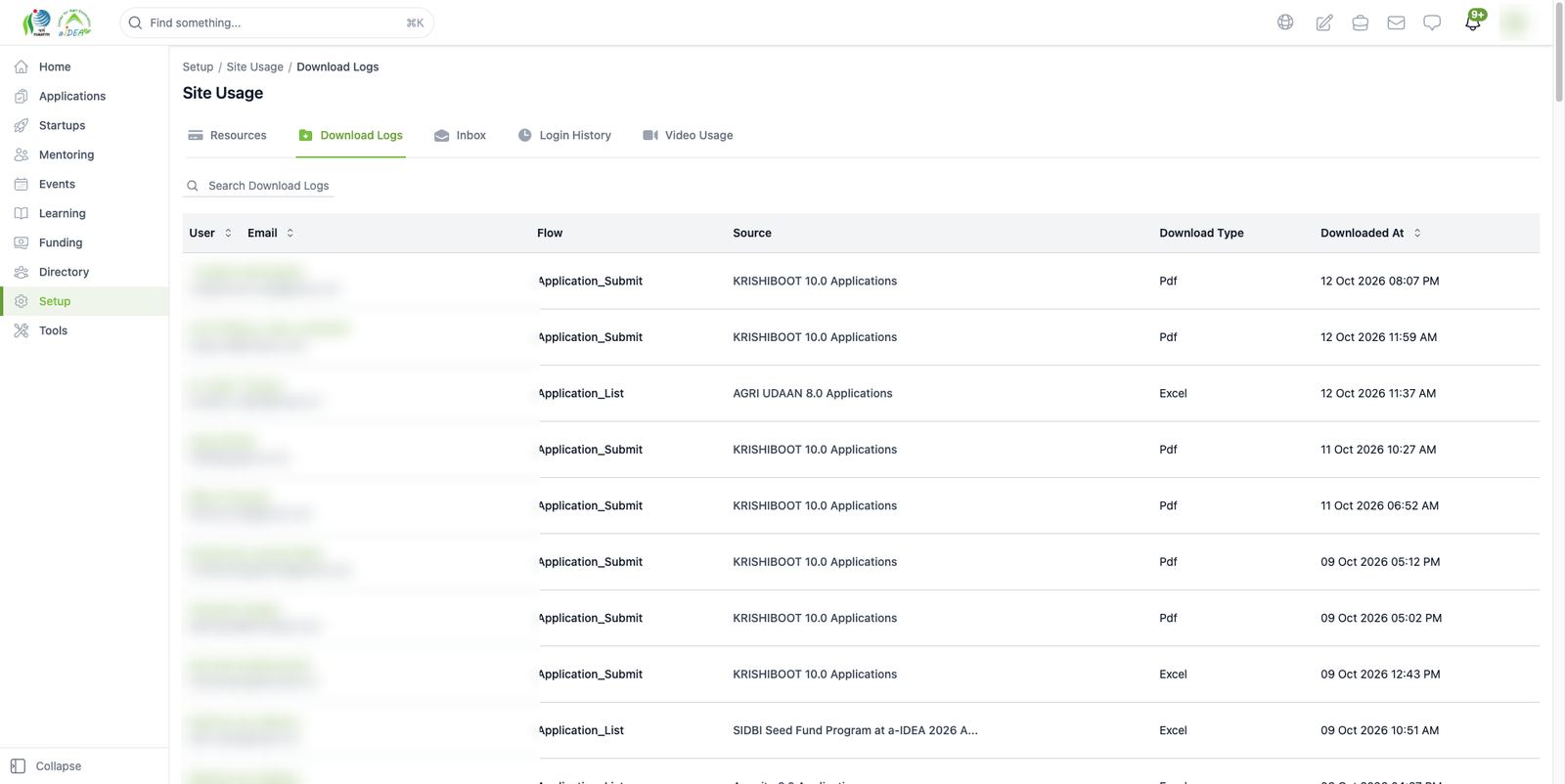This screenshot has width=1565, height=784.
Task: Open the user avatar in header
Action: coord(1515,22)
